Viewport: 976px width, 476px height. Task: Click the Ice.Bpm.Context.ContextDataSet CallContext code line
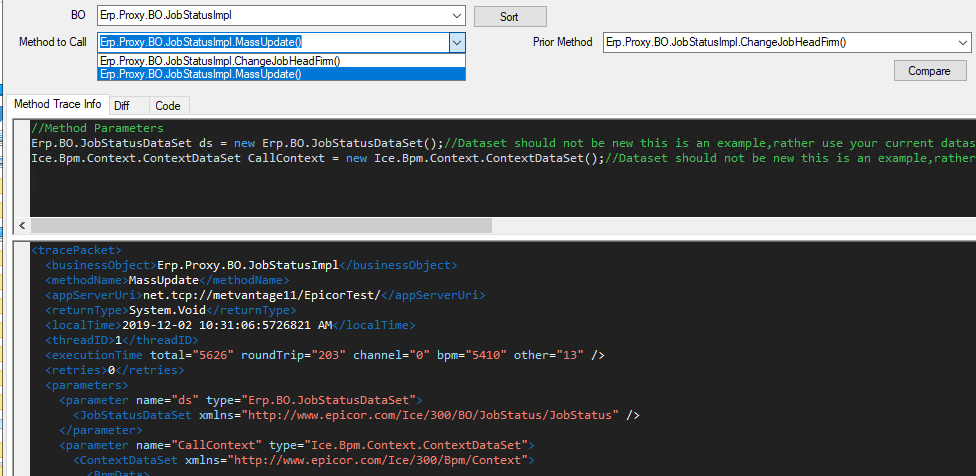[x=503, y=158]
